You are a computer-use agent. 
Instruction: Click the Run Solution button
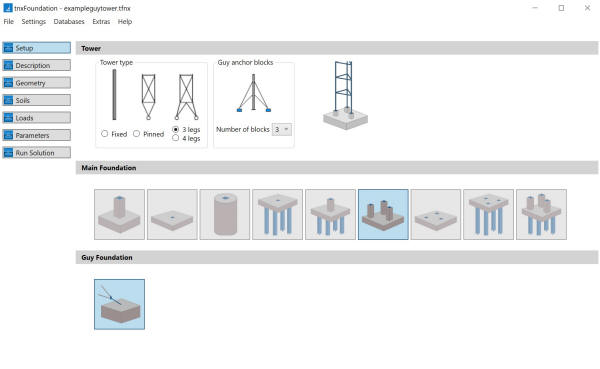37,153
